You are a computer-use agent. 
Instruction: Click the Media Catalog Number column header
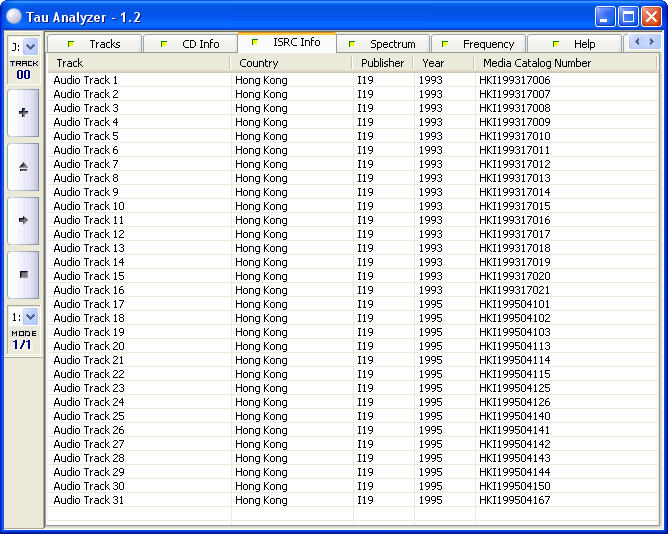[565, 63]
